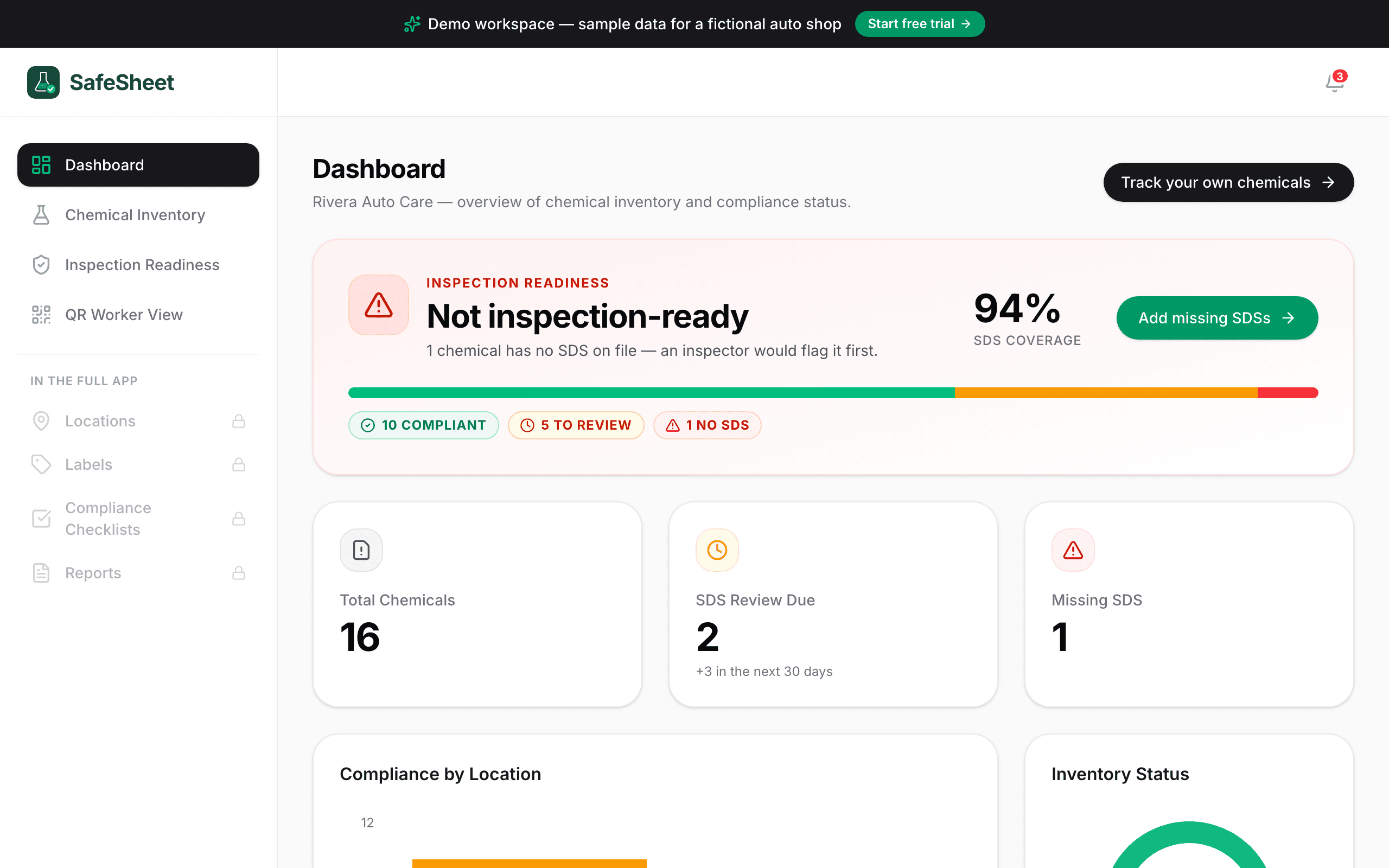Image resolution: width=1389 pixels, height=868 pixels.
Task: Open the notifications bell
Action: point(1335,83)
